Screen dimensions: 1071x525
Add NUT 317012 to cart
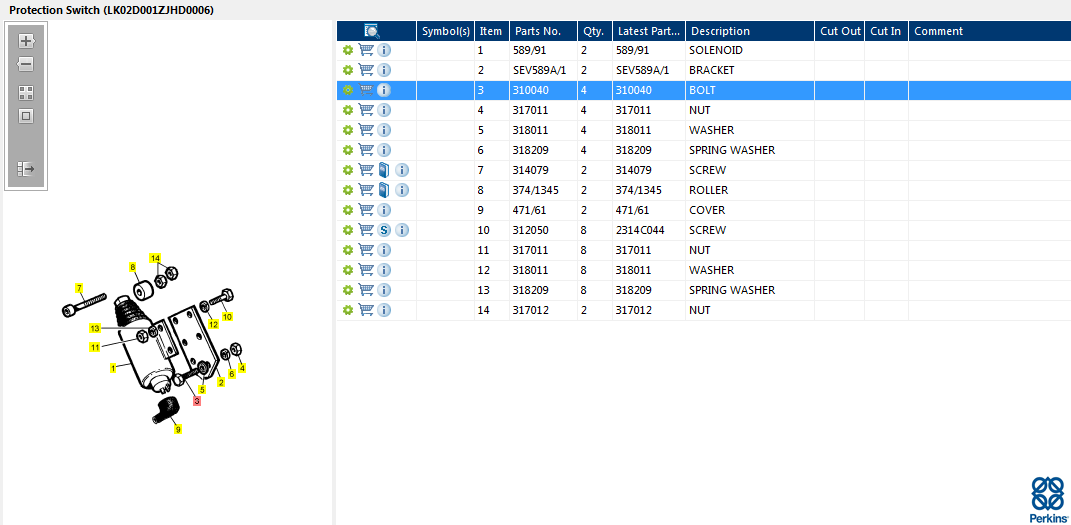click(366, 310)
